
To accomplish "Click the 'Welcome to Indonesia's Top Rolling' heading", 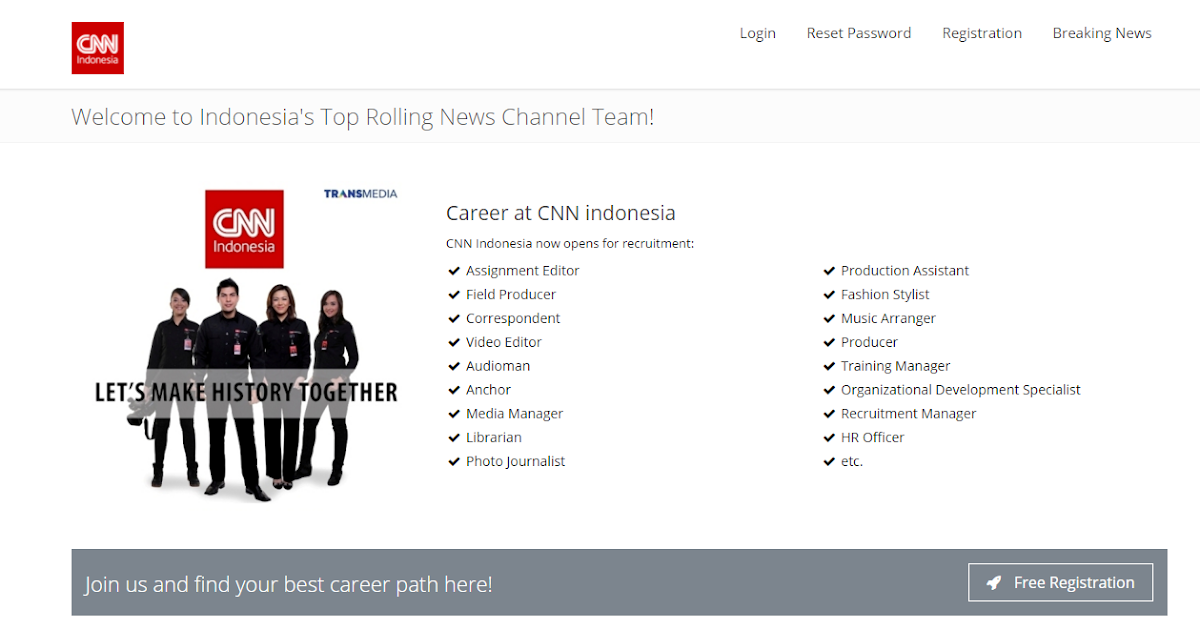I will coord(363,117).
